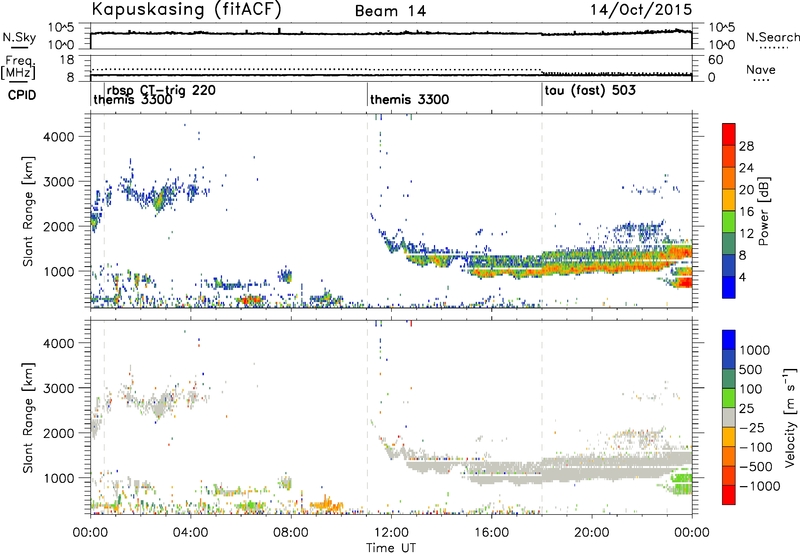This screenshot has width=800, height=554.
Task: Click the 'CPID' row label
Action: (22, 95)
